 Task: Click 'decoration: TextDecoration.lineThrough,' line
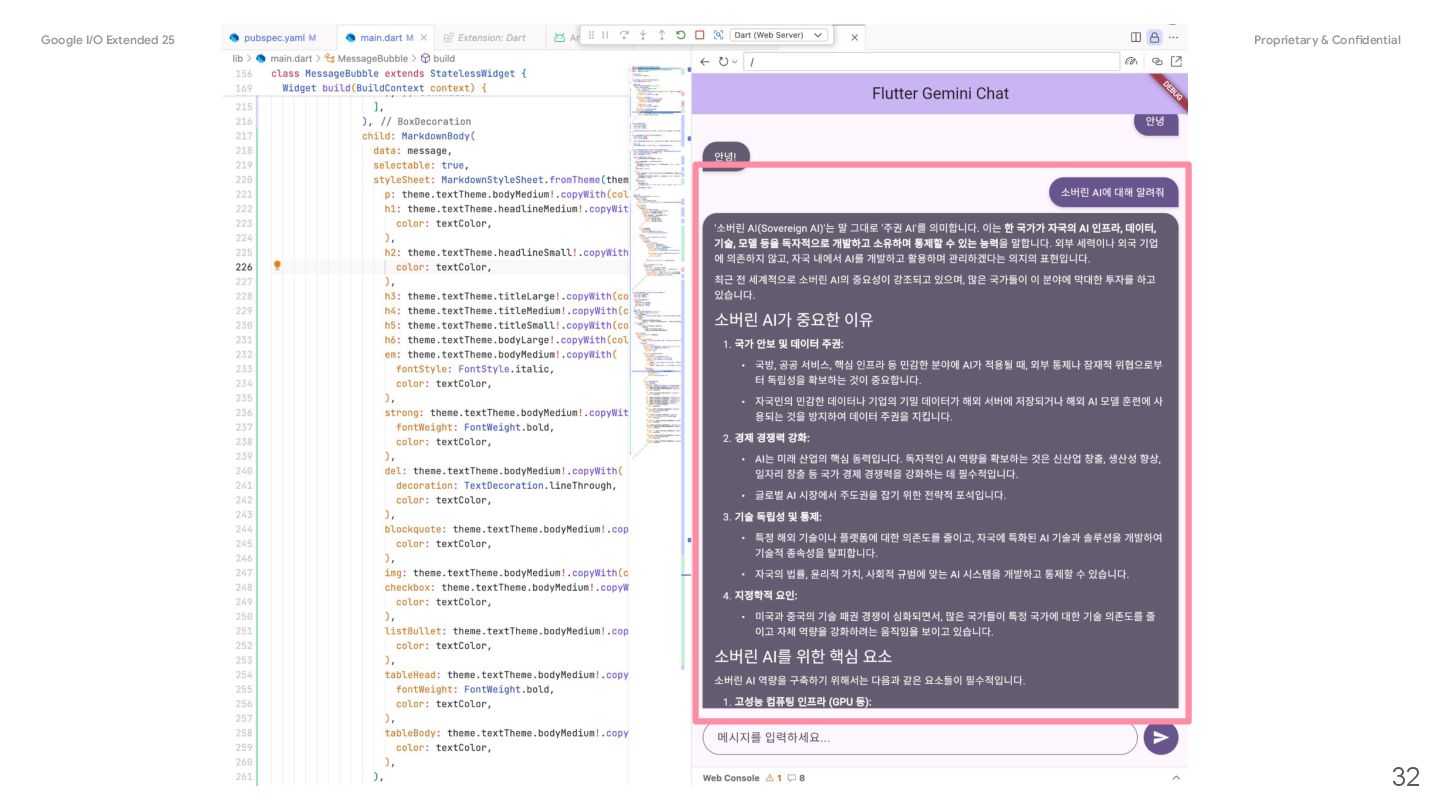[x=506, y=486]
